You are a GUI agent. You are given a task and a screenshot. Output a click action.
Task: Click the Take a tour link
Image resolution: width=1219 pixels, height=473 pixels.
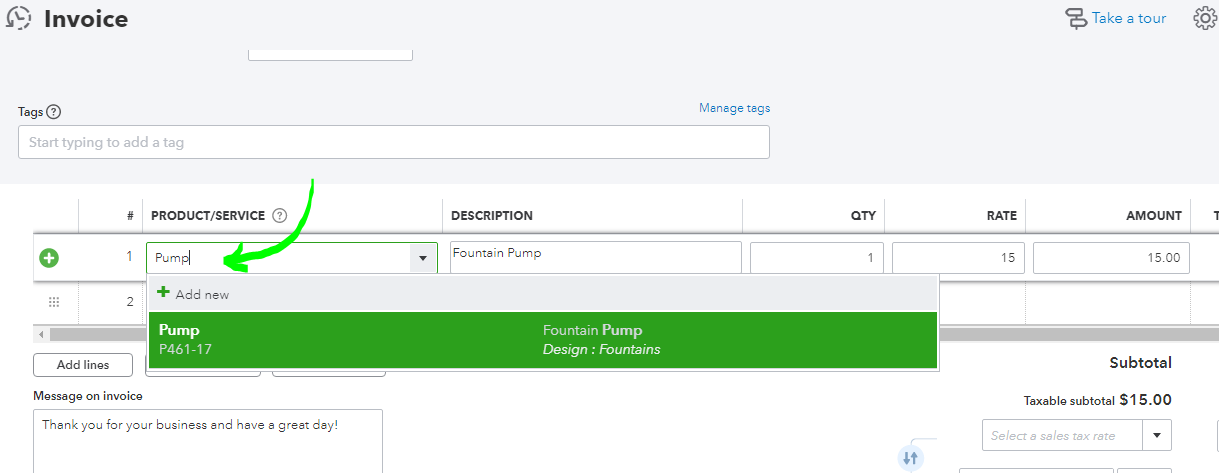point(1129,18)
